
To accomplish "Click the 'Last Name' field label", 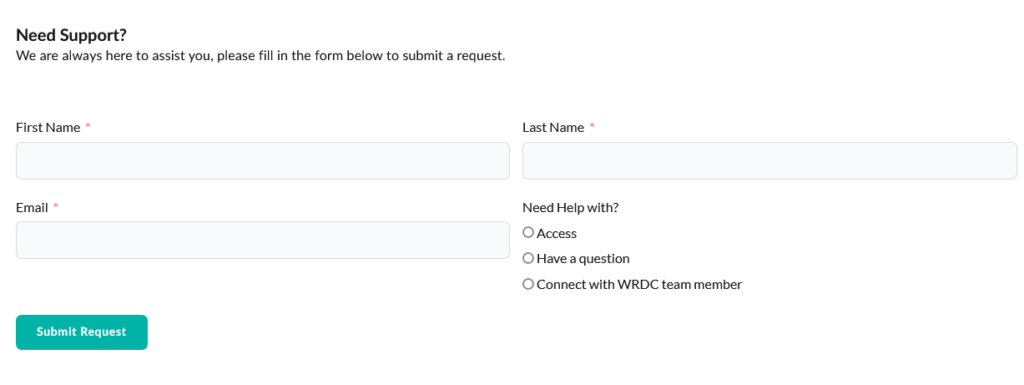I will pyautogui.click(x=553, y=127).
